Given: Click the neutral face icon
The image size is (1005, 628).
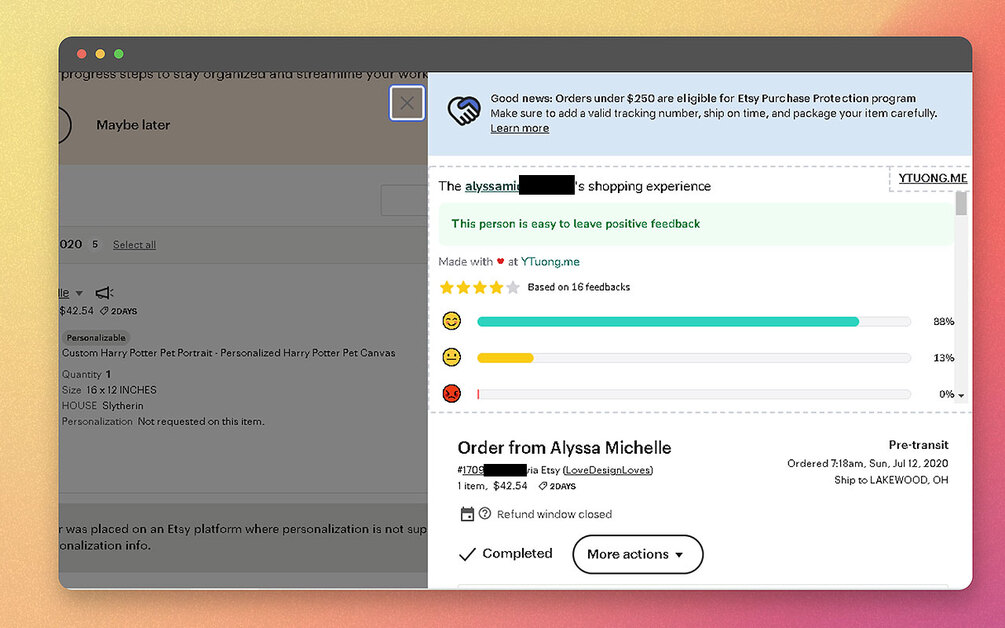Looking at the screenshot, I should click(452, 357).
